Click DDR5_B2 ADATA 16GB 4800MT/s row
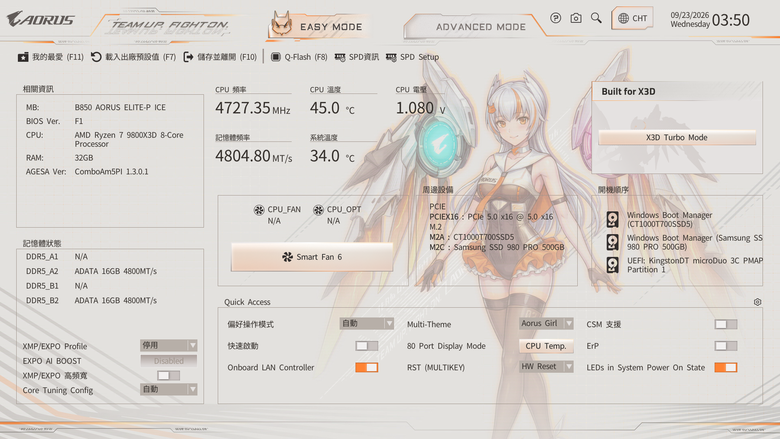This screenshot has height=439, width=780. (x=92, y=301)
